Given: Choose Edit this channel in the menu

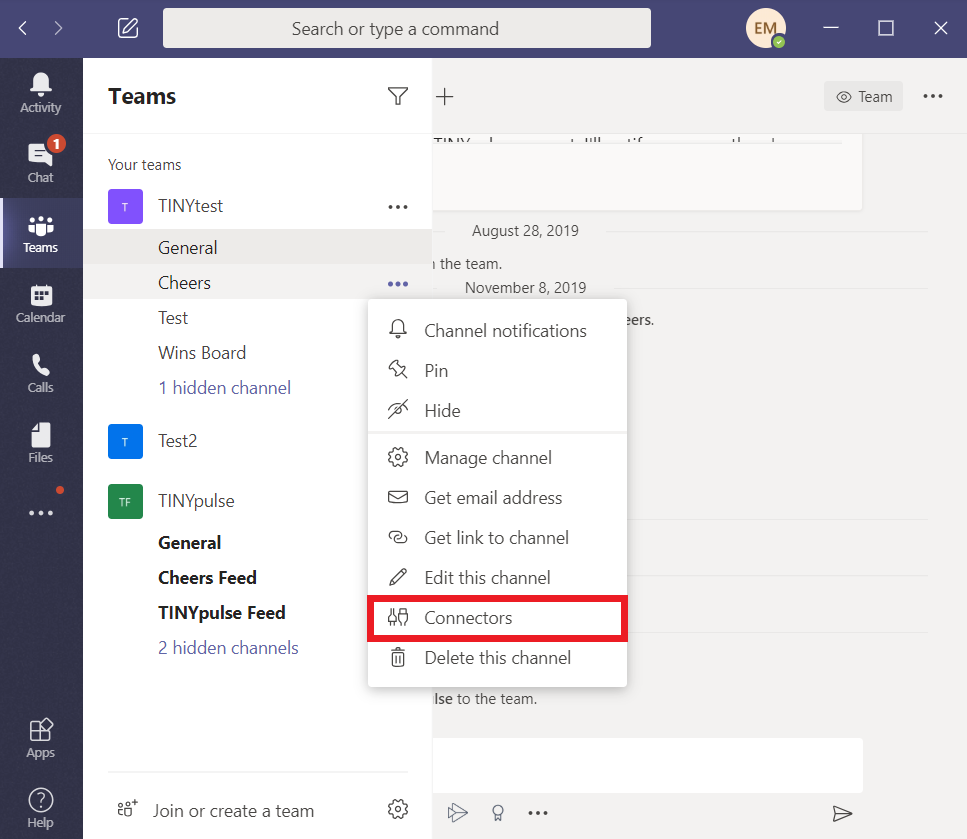Looking at the screenshot, I should 487,577.
